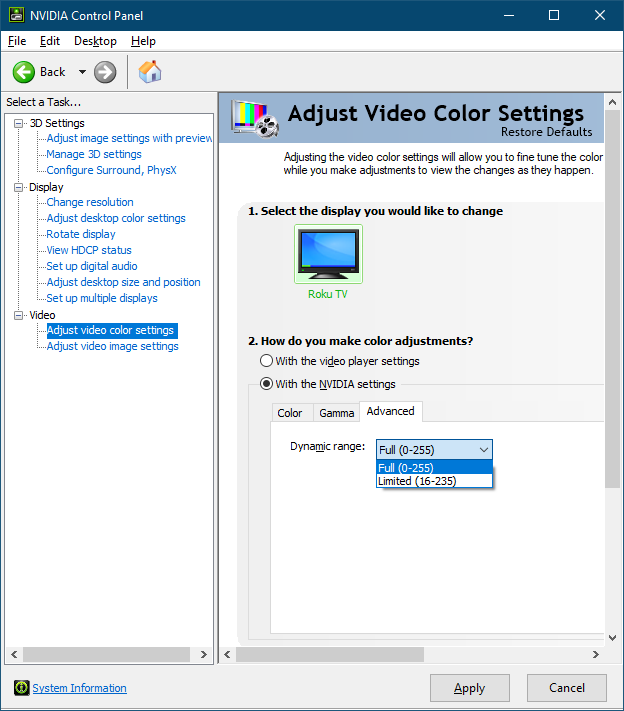Collapse the Display tree node
The width and height of the screenshot is (624, 711).
[18, 187]
